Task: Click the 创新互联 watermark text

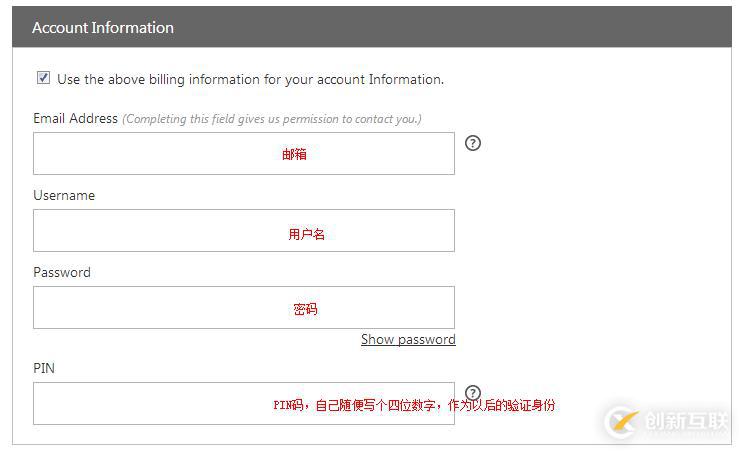Action: (687, 422)
